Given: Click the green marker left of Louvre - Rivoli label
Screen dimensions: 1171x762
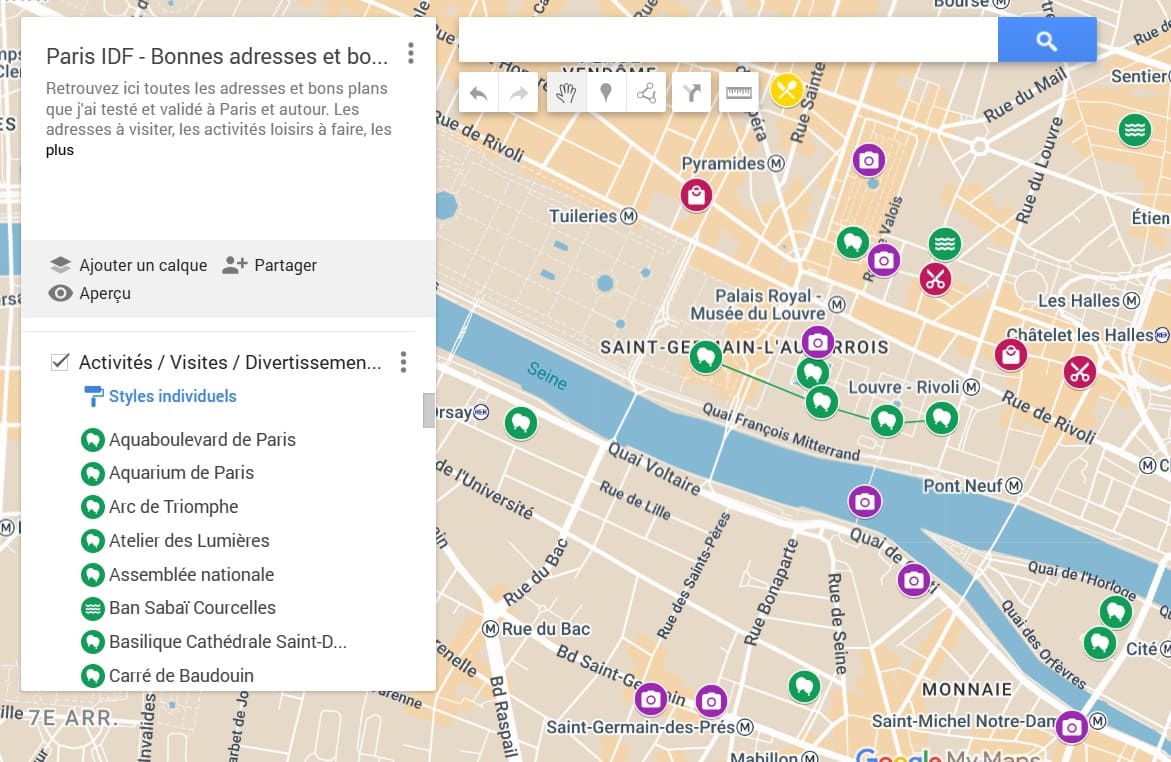Looking at the screenshot, I should point(821,402).
